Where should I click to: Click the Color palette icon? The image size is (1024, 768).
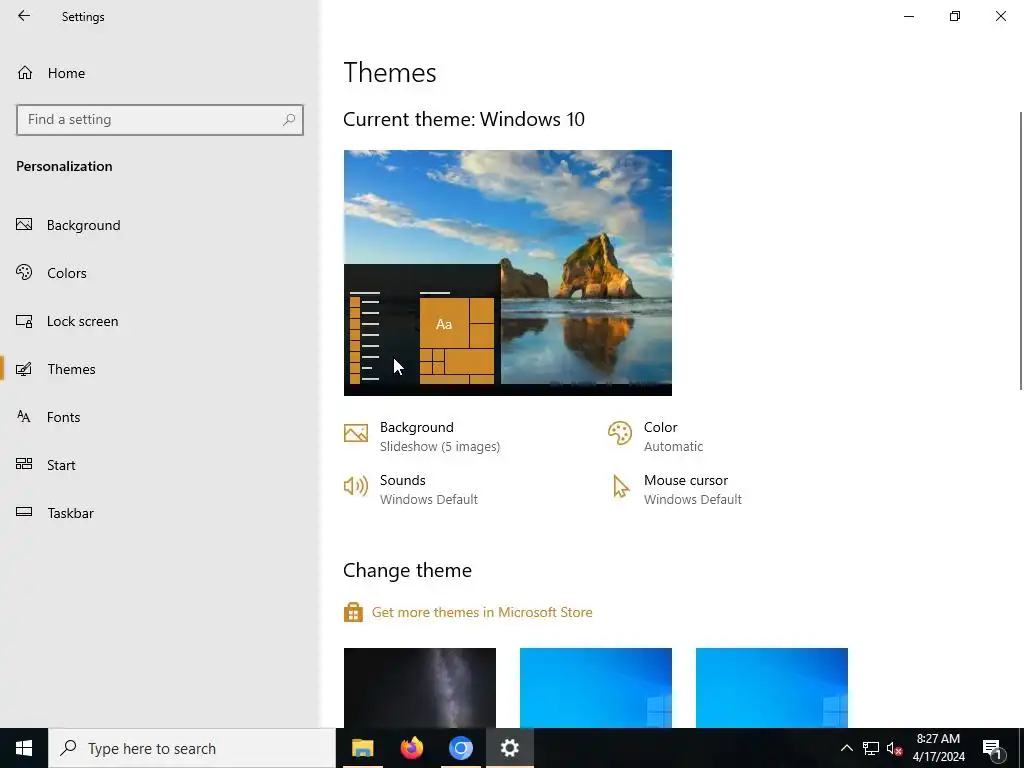click(x=620, y=433)
